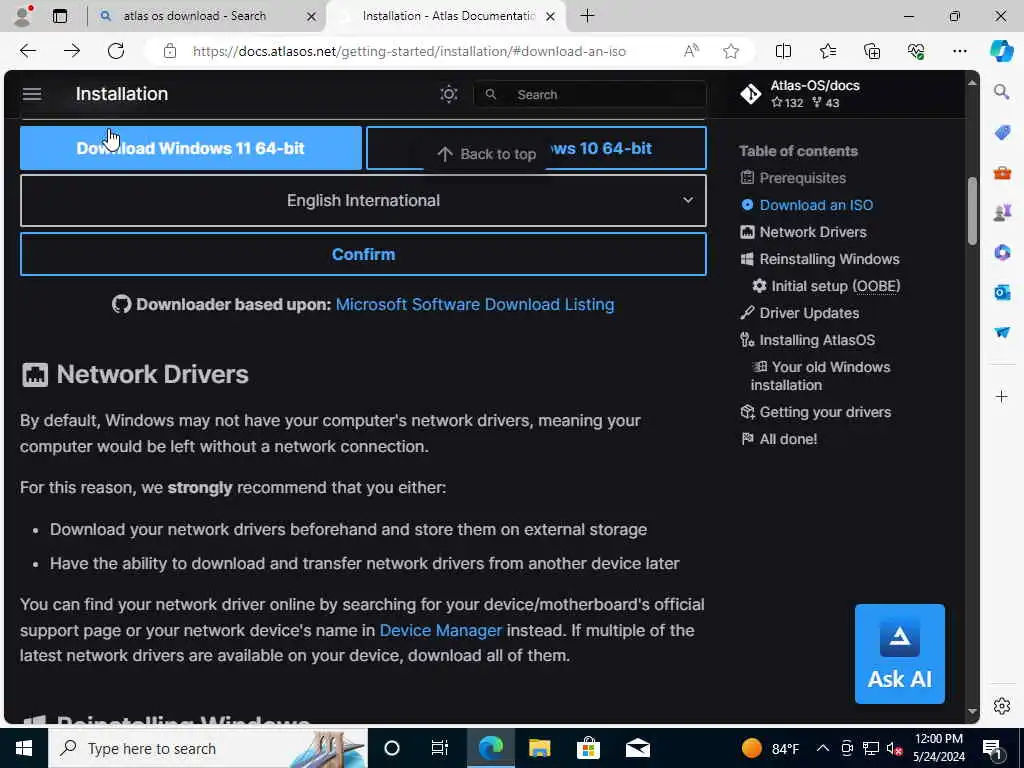The height and width of the screenshot is (768, 1024).
Task: Click the Confirm button
Action: point(363,254)
